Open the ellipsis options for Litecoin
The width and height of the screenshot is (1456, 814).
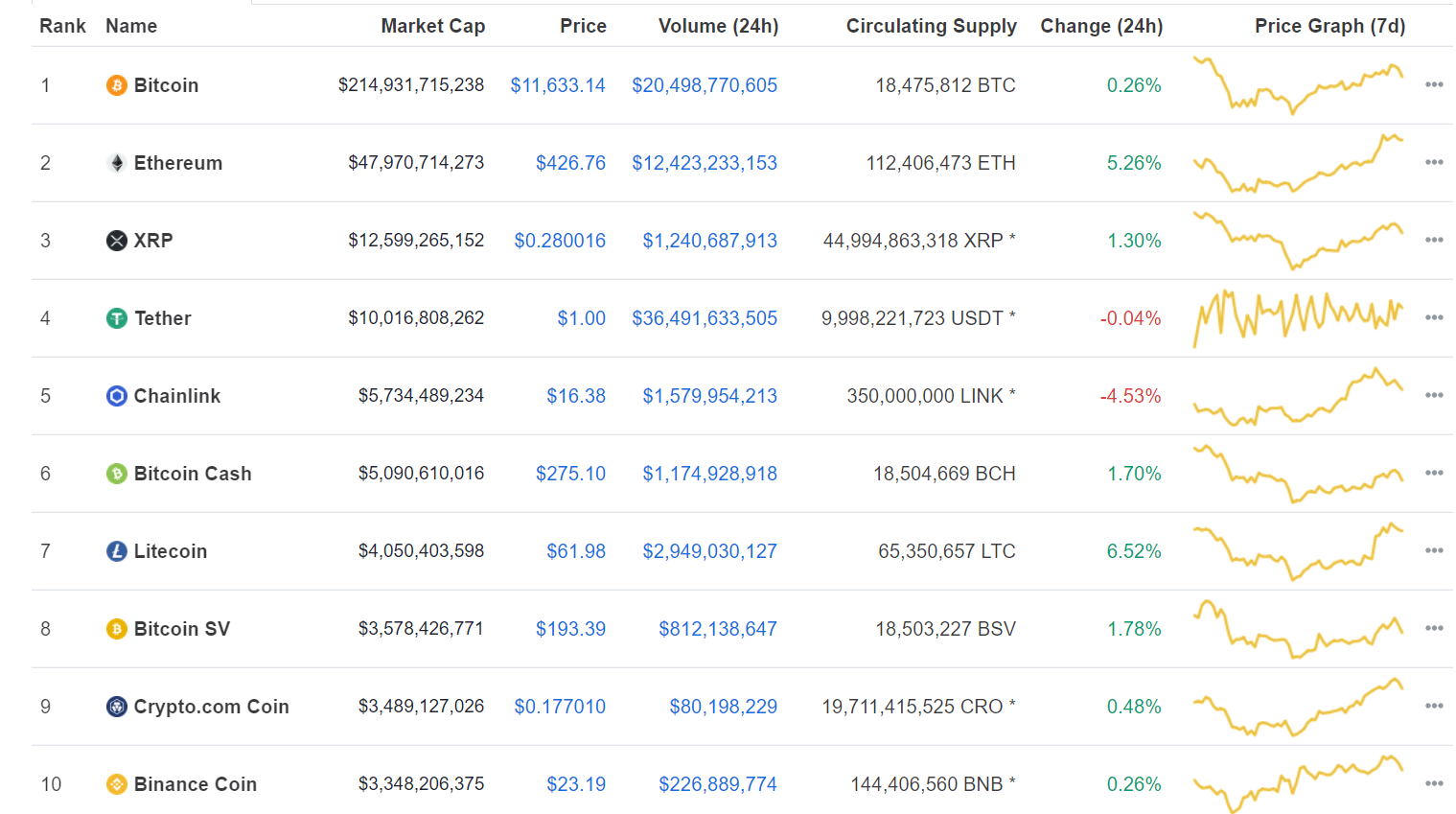tap(1434, 551)
